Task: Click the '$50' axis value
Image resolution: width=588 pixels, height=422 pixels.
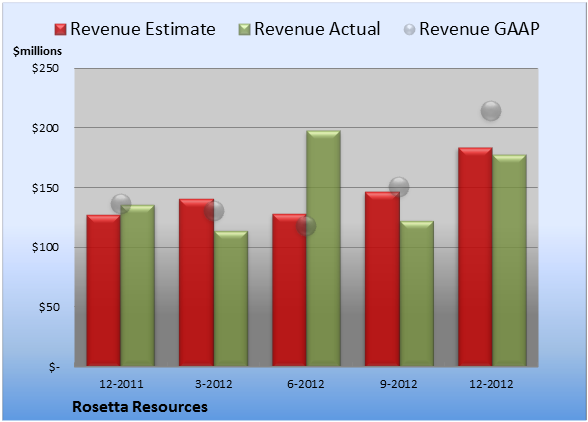Action: pyautogui.click(x=49, y=307)
